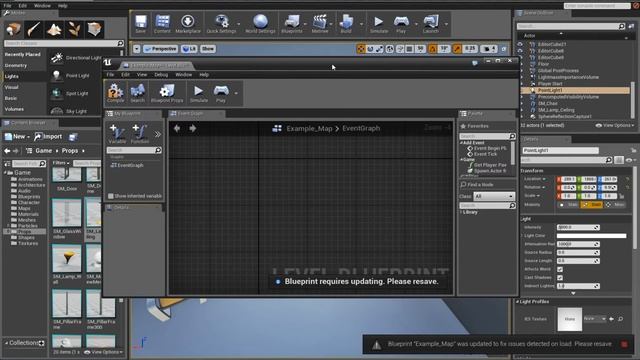Open Content Browser View Options dropdown

[x=103, y=352]
